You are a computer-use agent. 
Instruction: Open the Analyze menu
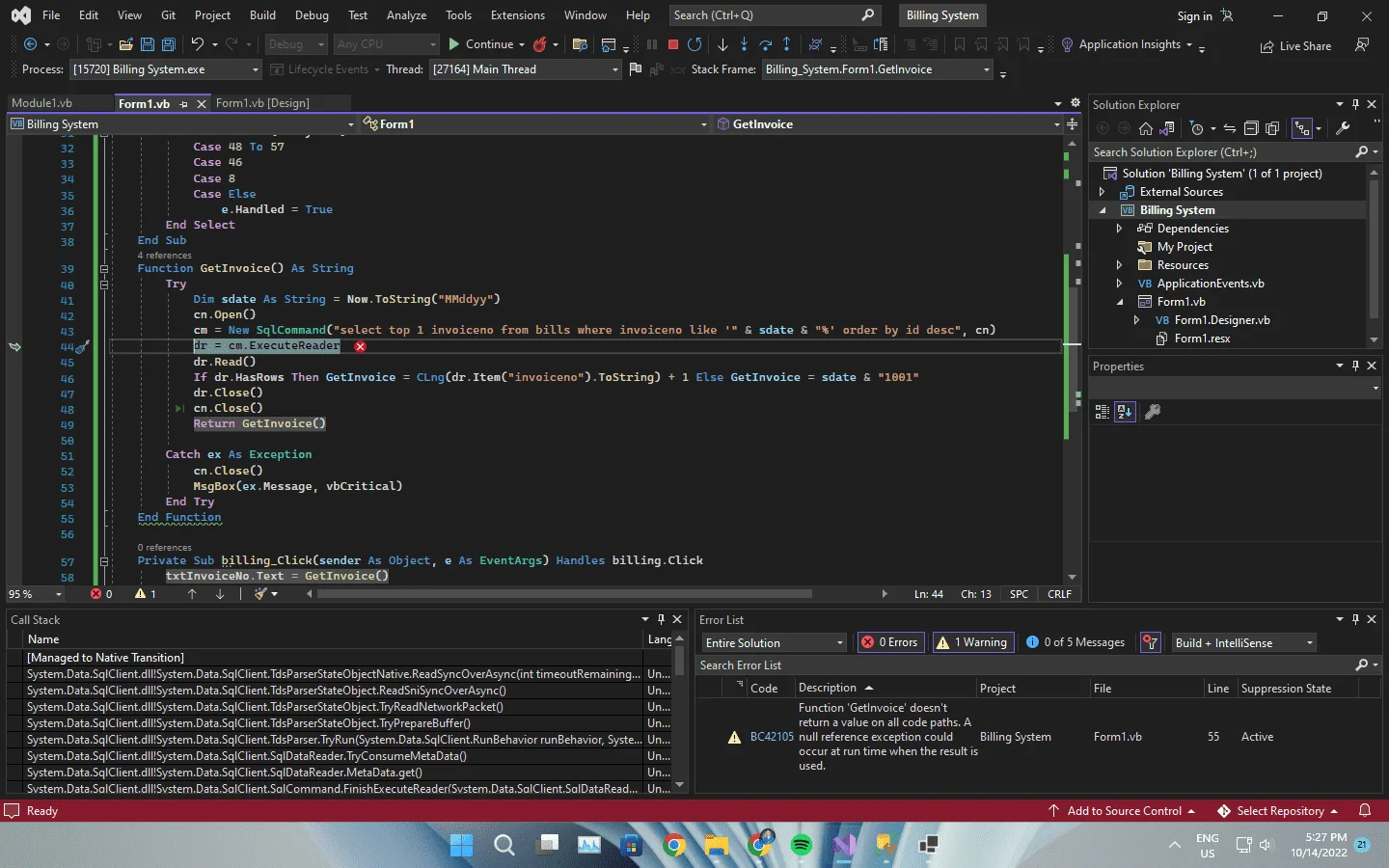406,15
